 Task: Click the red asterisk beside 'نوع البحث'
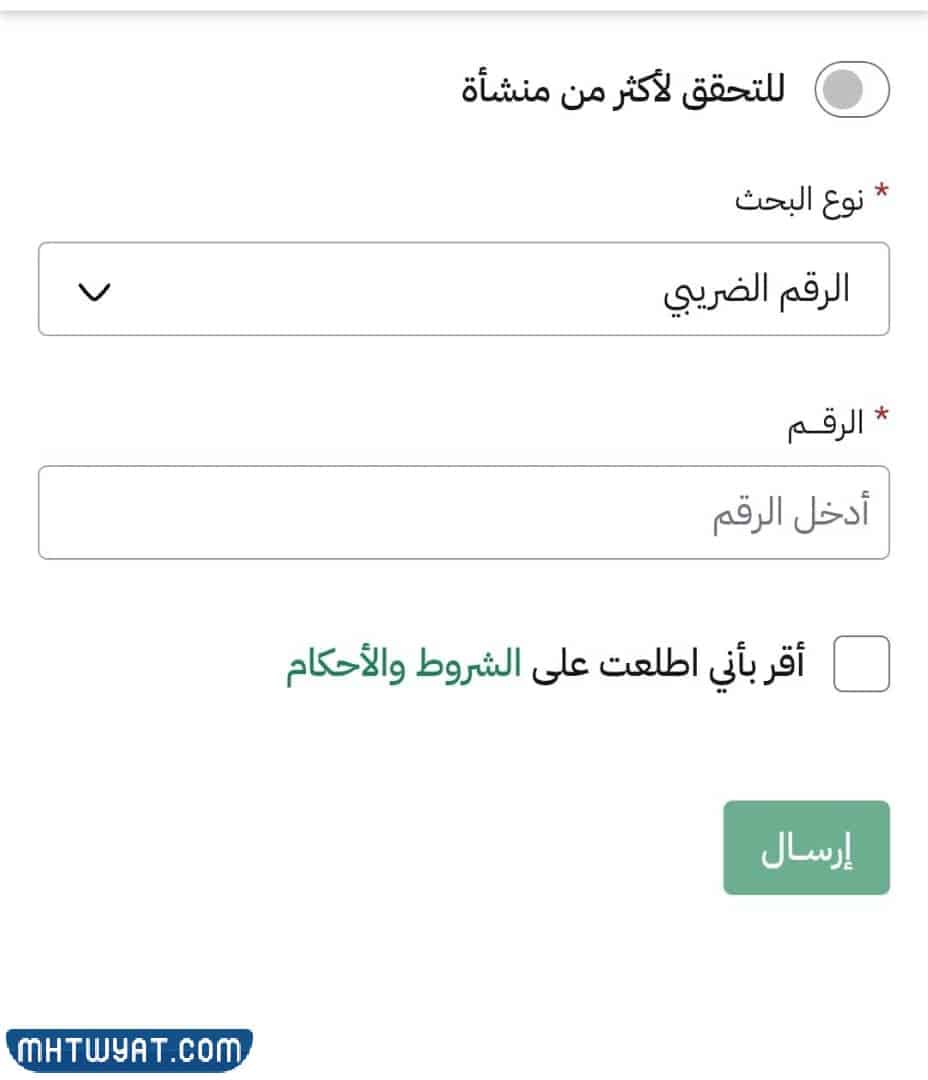tap(881, 193)
